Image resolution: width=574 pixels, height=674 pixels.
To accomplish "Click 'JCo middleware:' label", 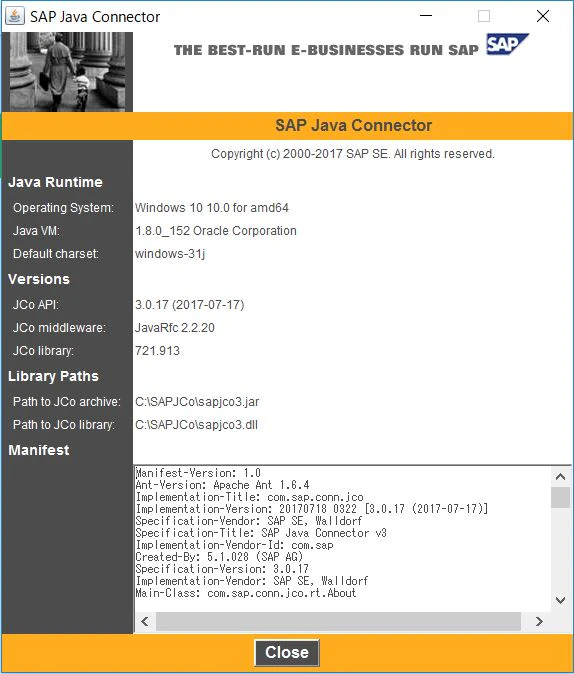I will pyautogui.click(x=59, y=328).
